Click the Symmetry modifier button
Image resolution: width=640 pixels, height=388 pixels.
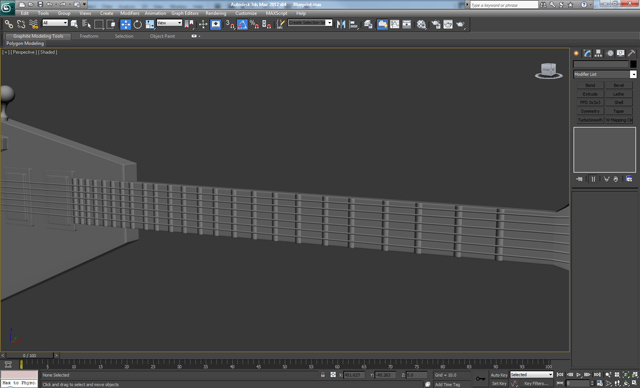(x=590, y=111)
